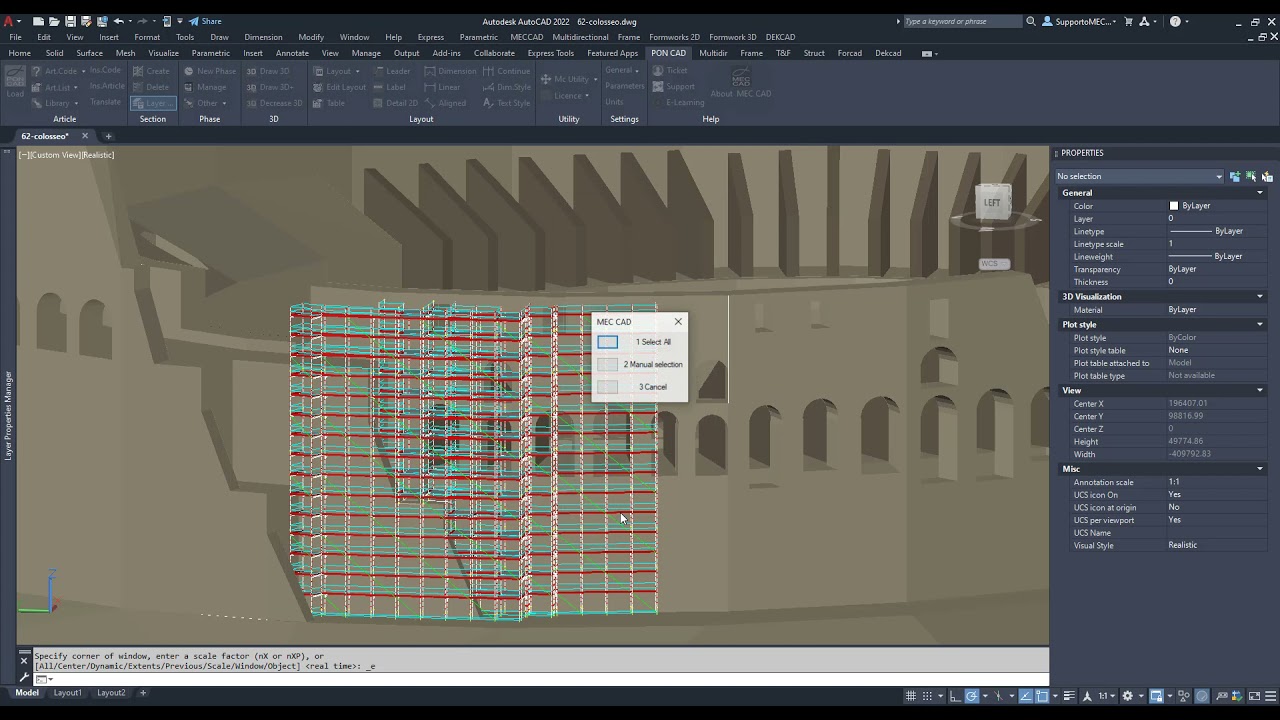Expand the Other dropdown in Phase panel
Viewport: 1280px width, 720px height.
(x=206, y=103)
